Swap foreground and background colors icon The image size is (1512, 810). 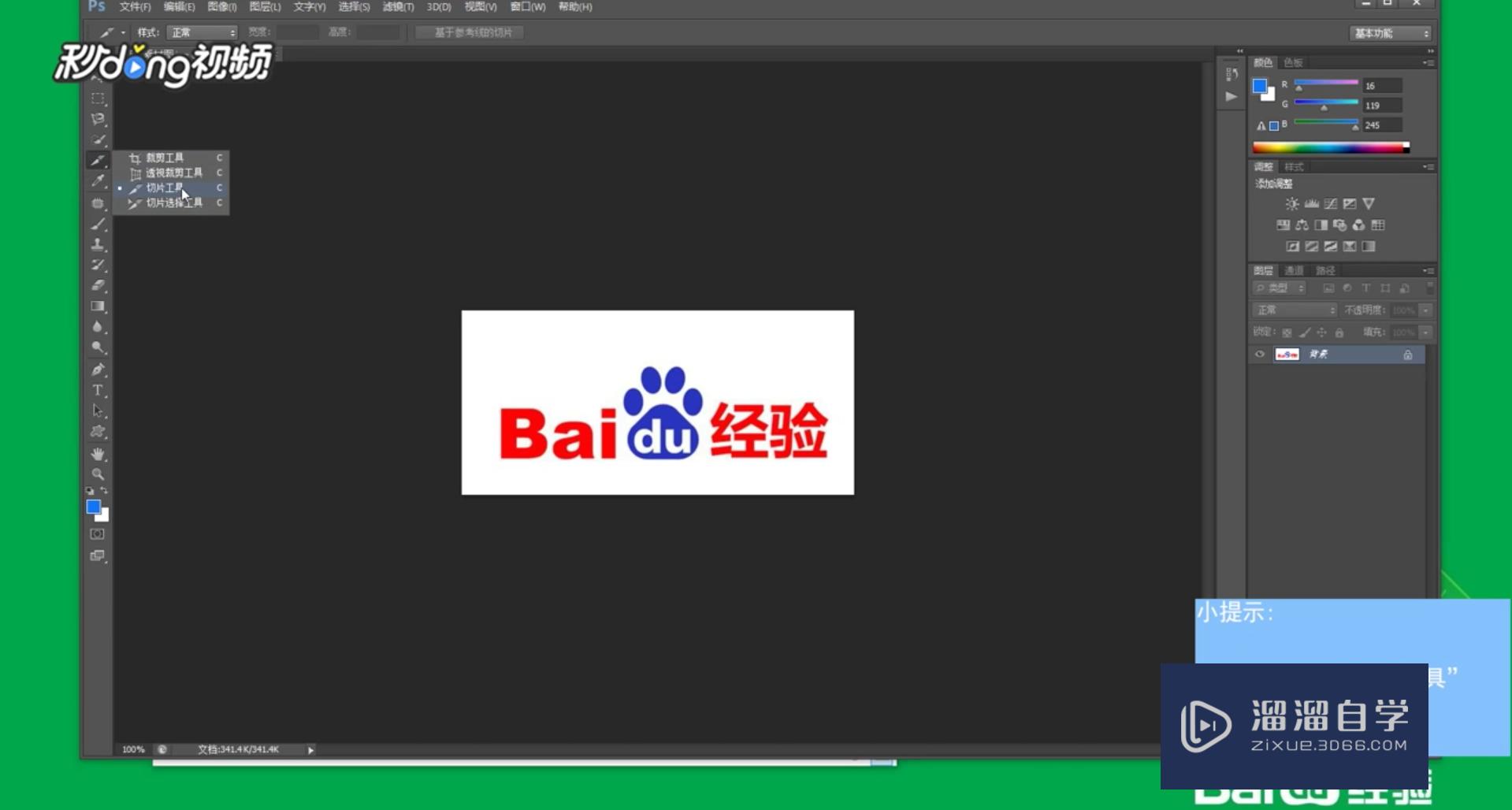[x=104, y=491]
